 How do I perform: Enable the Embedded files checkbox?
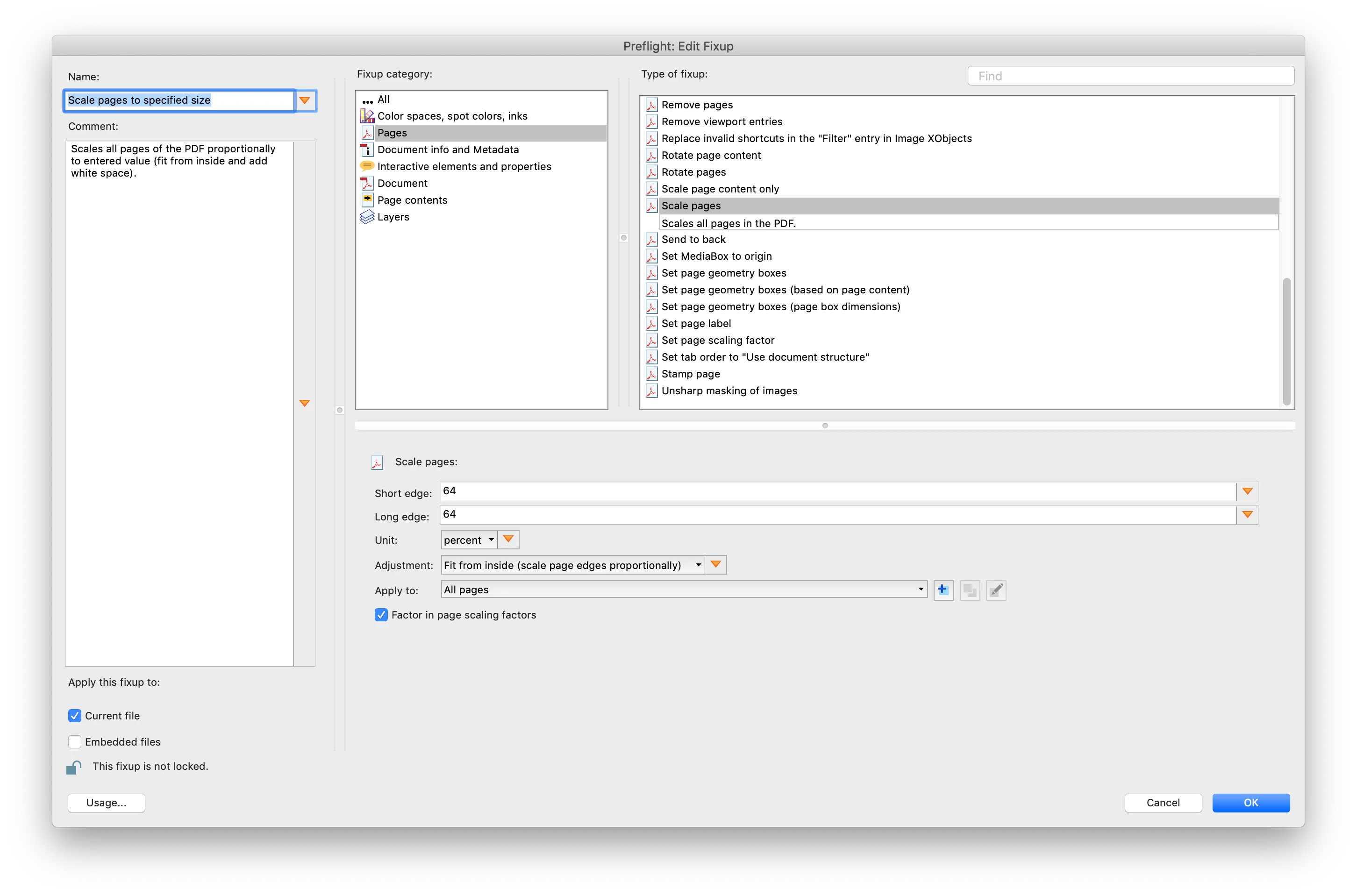75,742
